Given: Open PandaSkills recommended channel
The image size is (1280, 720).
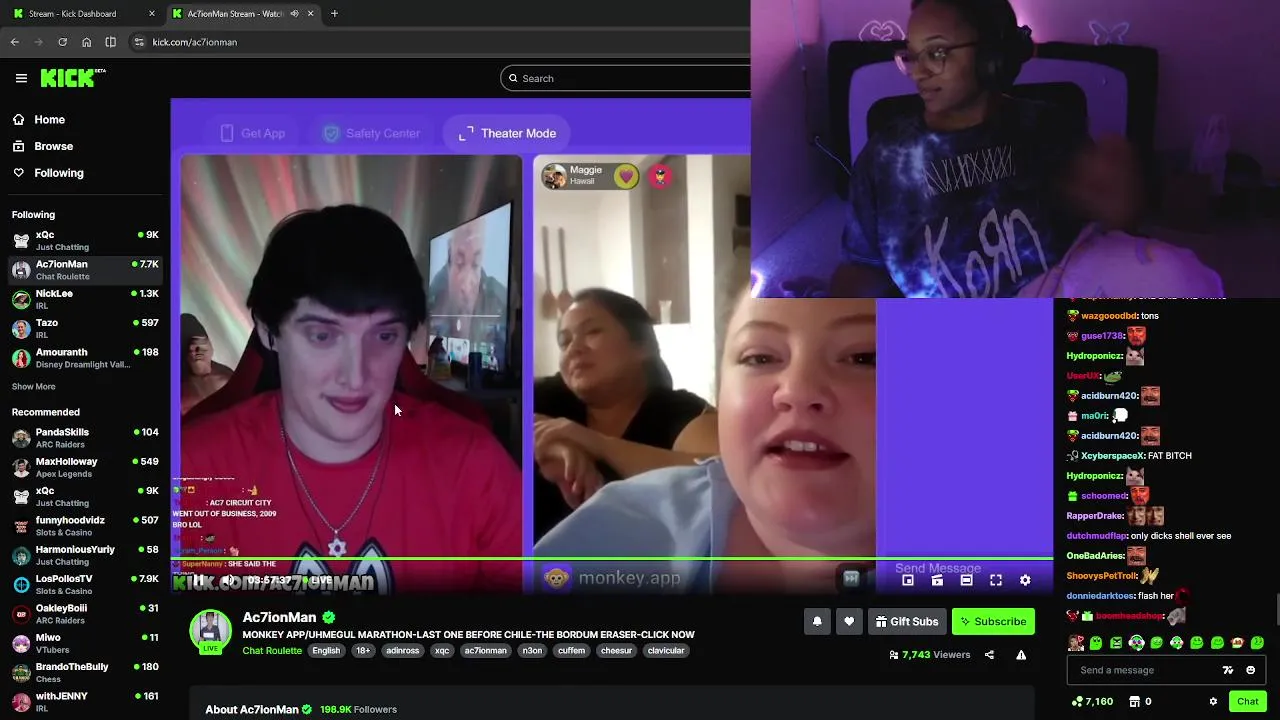Looking at the screenshot, I should point(85,438).
